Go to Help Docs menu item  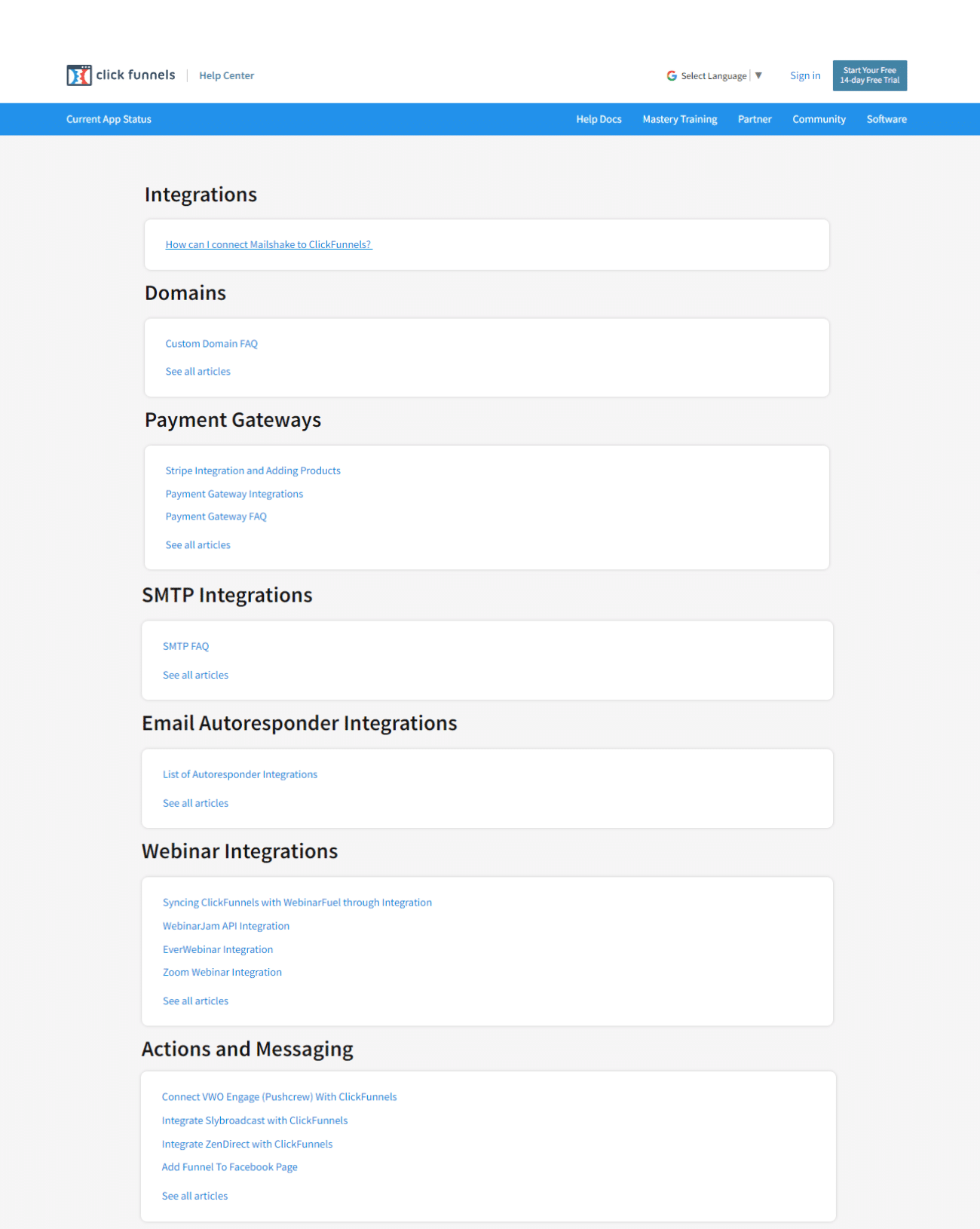pyautogui.click(x=599, y=119)
